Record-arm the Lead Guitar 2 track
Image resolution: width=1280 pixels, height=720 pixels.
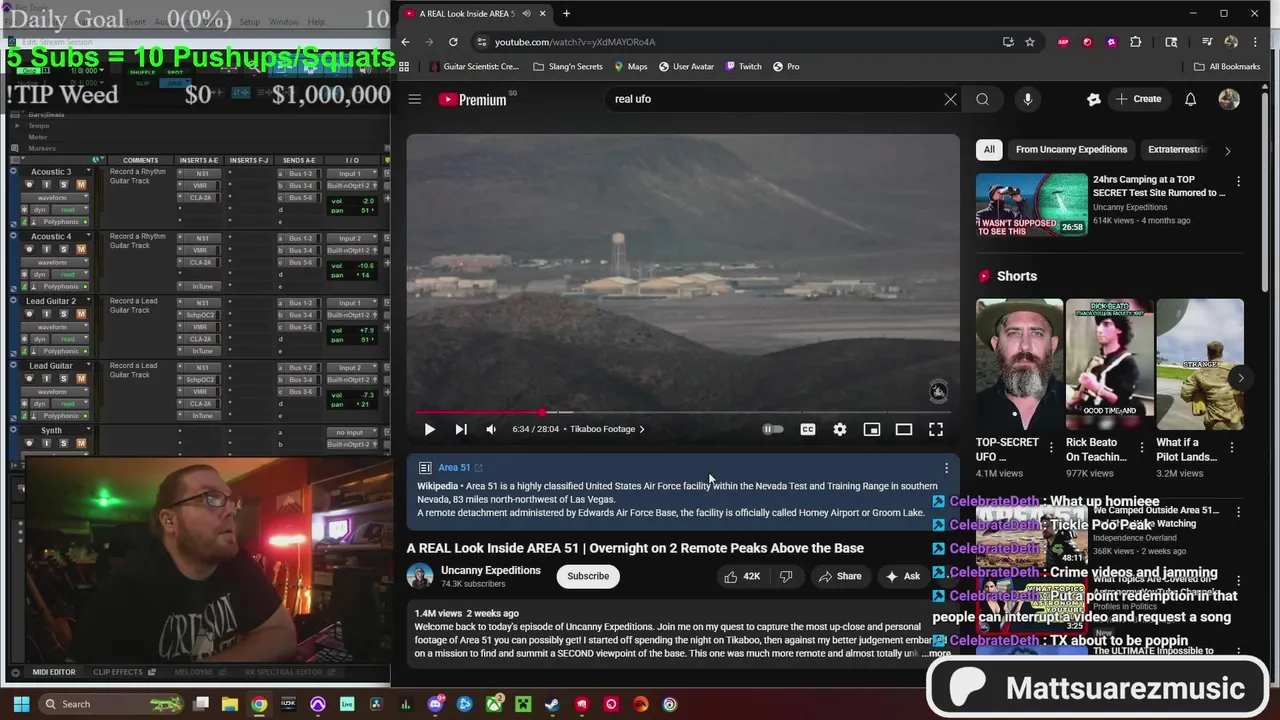coord(29,314)
